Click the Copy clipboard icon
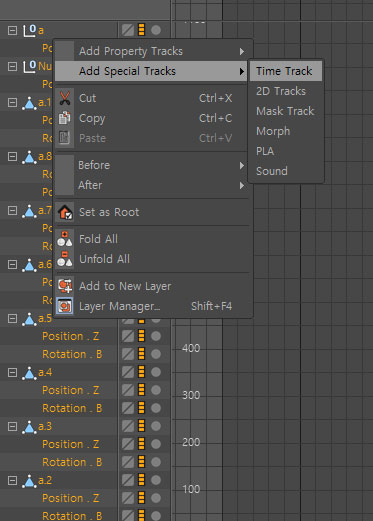Image resolution: width=373 pixels, height=521 pixels. [x=65, y=118]
